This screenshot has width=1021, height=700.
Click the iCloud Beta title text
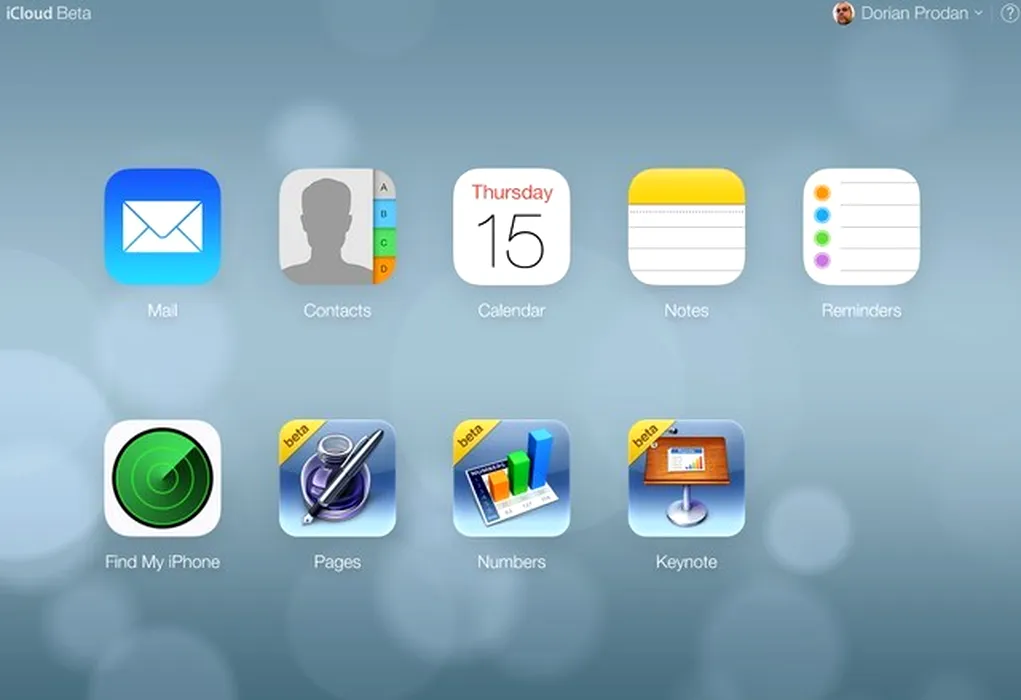[x=48, y=13]
